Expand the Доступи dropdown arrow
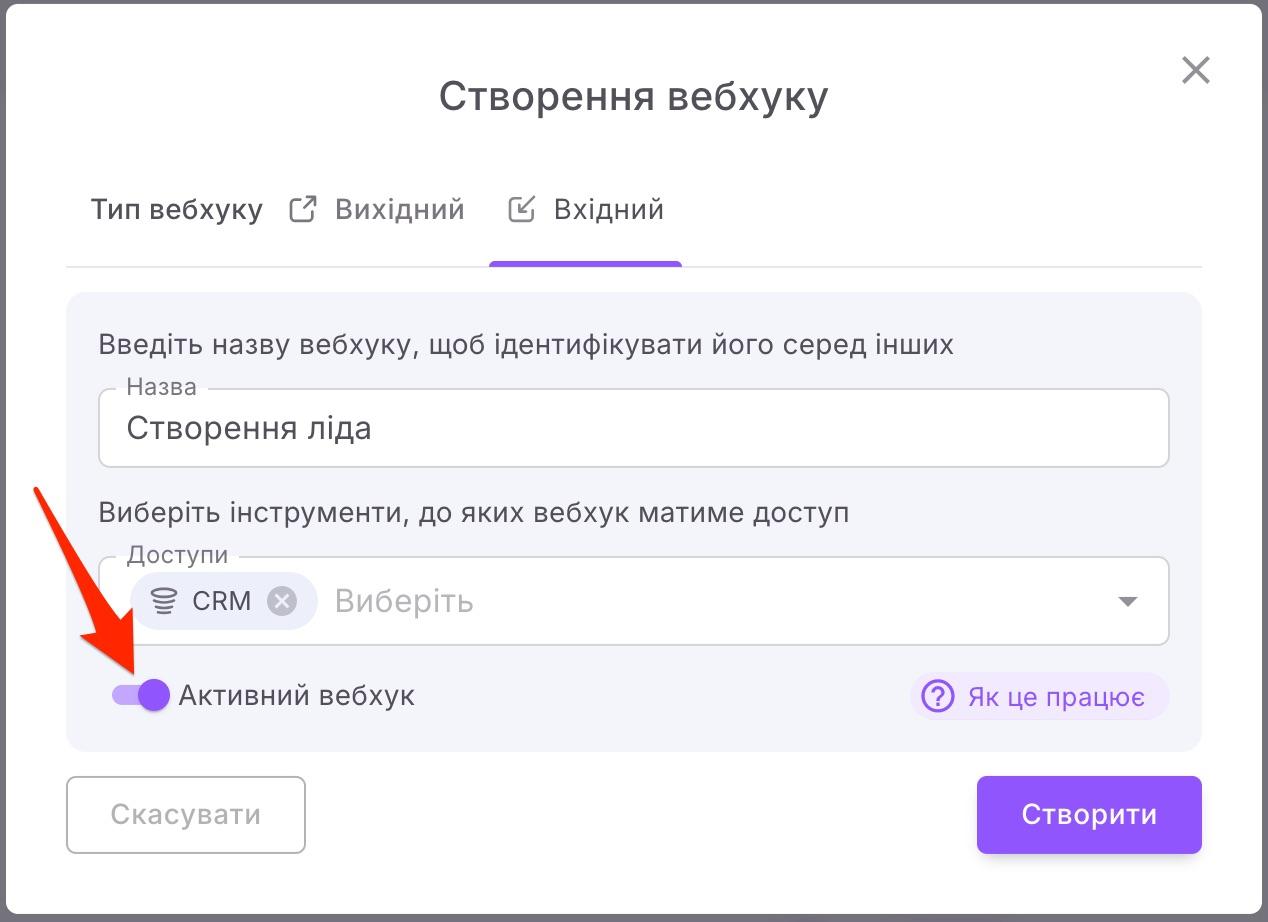 pos(1127,601)
